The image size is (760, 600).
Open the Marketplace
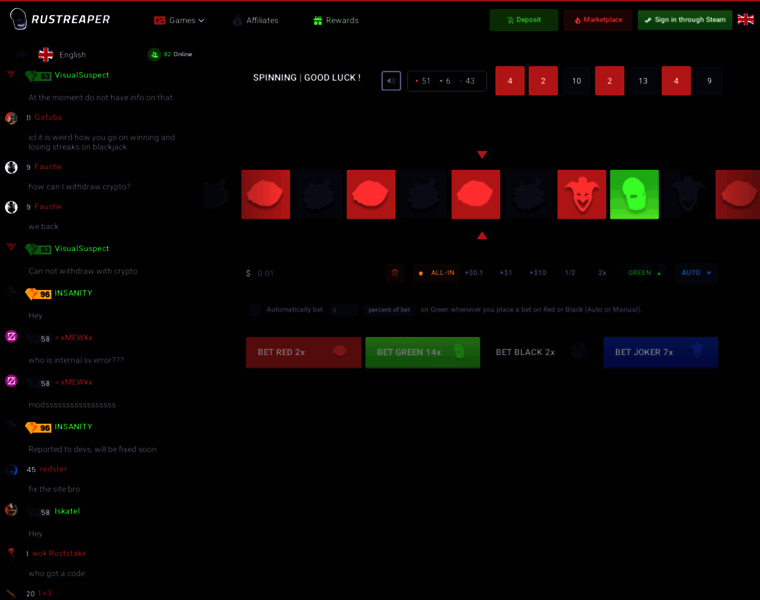pos(598,20)
